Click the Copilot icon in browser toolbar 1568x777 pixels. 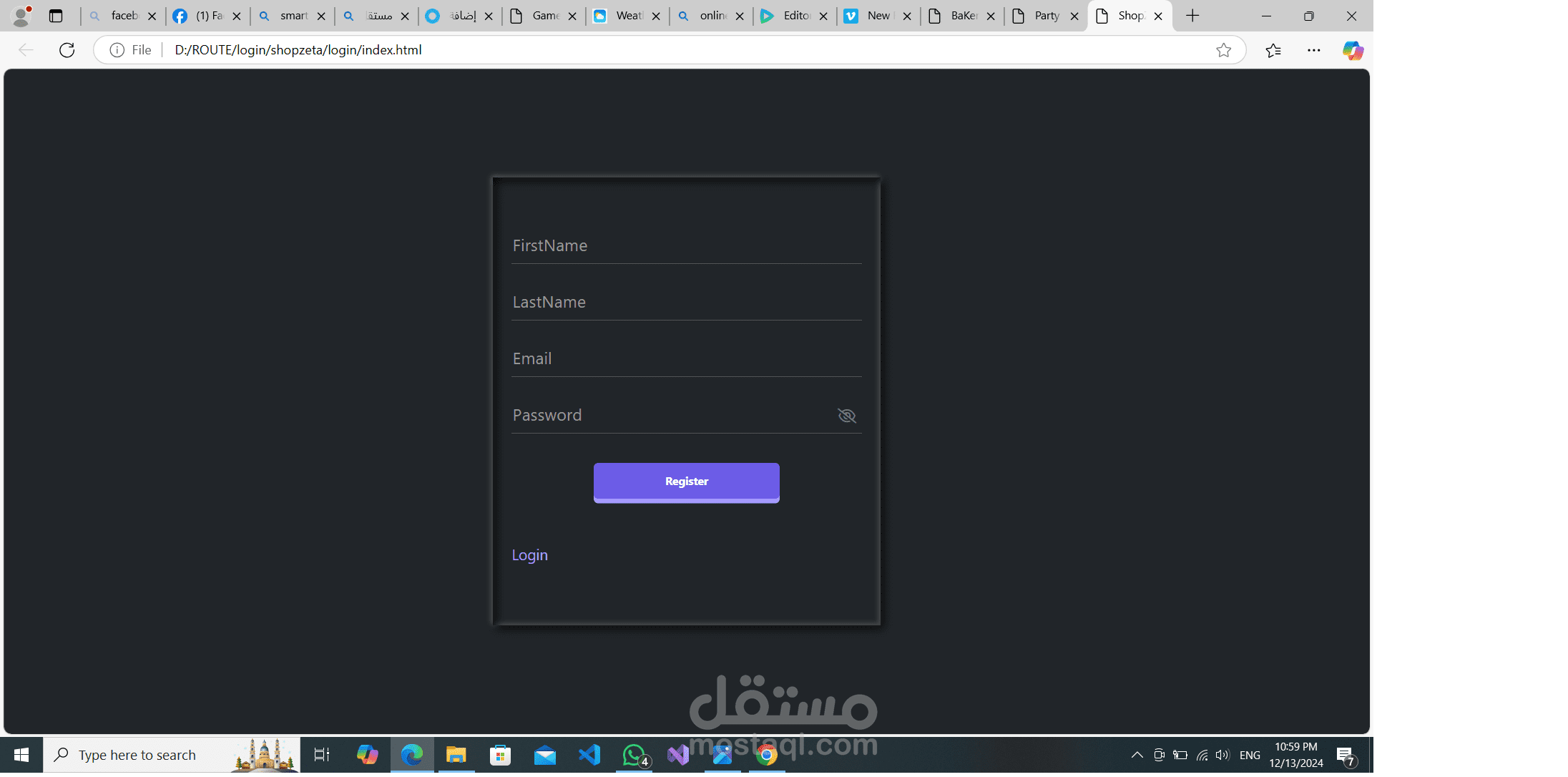coord(1353,50)
